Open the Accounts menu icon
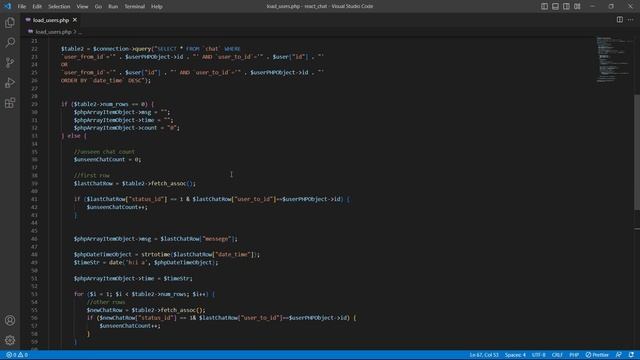Screen dimensions: 640x360 coord(10,320)
